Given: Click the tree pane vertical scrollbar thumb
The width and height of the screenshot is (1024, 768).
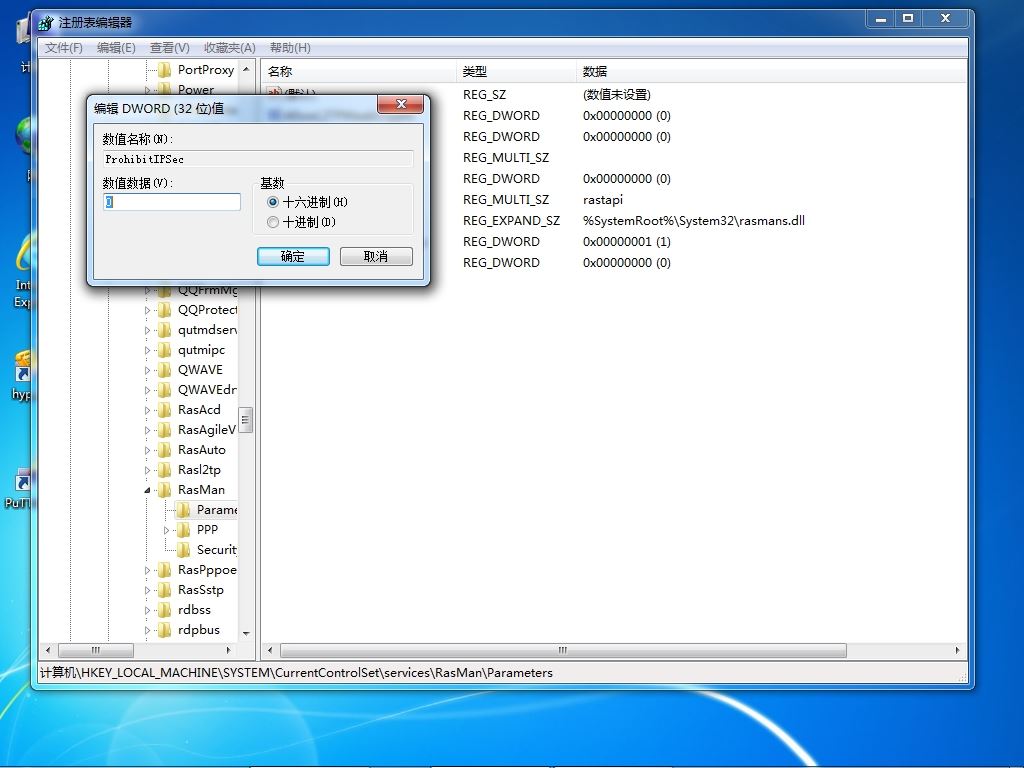Looking at the screenshot, I should click(x=246, y=420).
